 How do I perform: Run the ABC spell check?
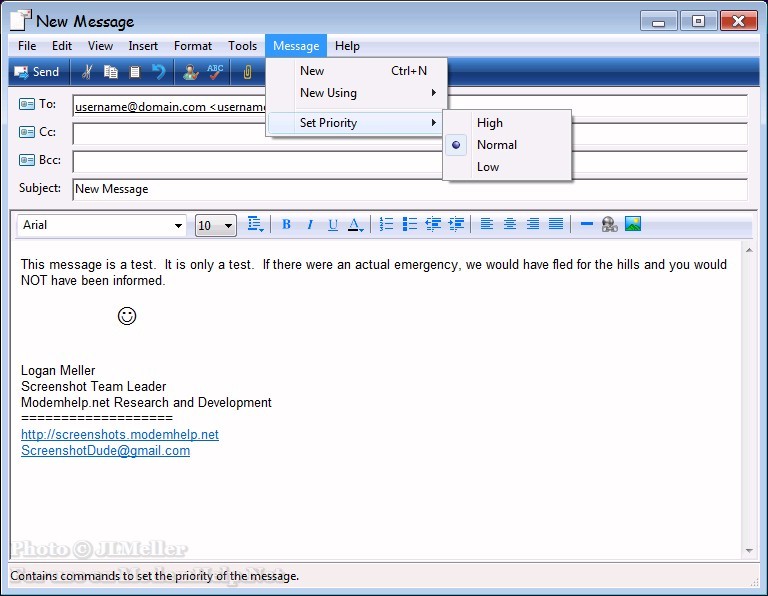click(216, 72)
